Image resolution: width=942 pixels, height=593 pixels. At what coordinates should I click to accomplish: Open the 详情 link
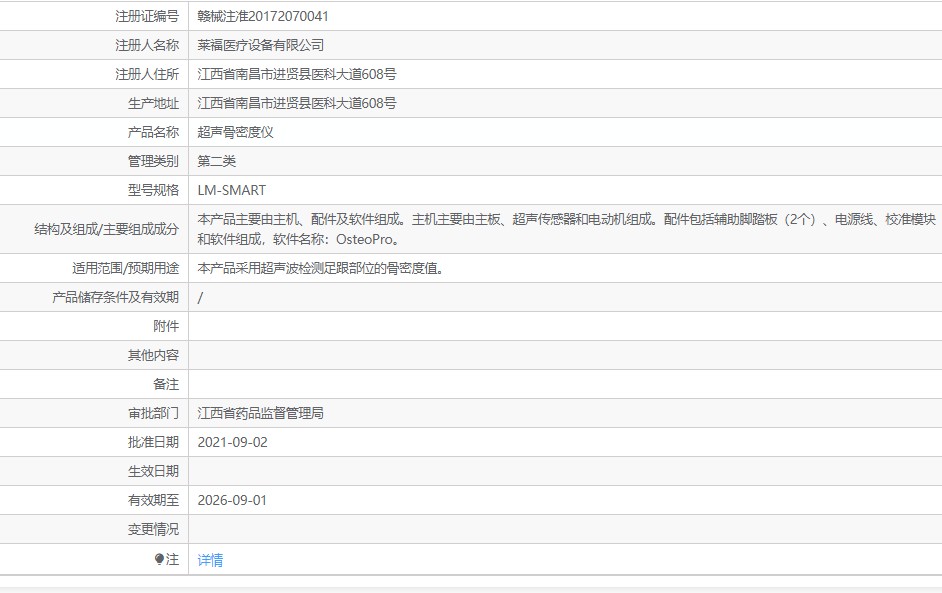click(x=210, y=560)
